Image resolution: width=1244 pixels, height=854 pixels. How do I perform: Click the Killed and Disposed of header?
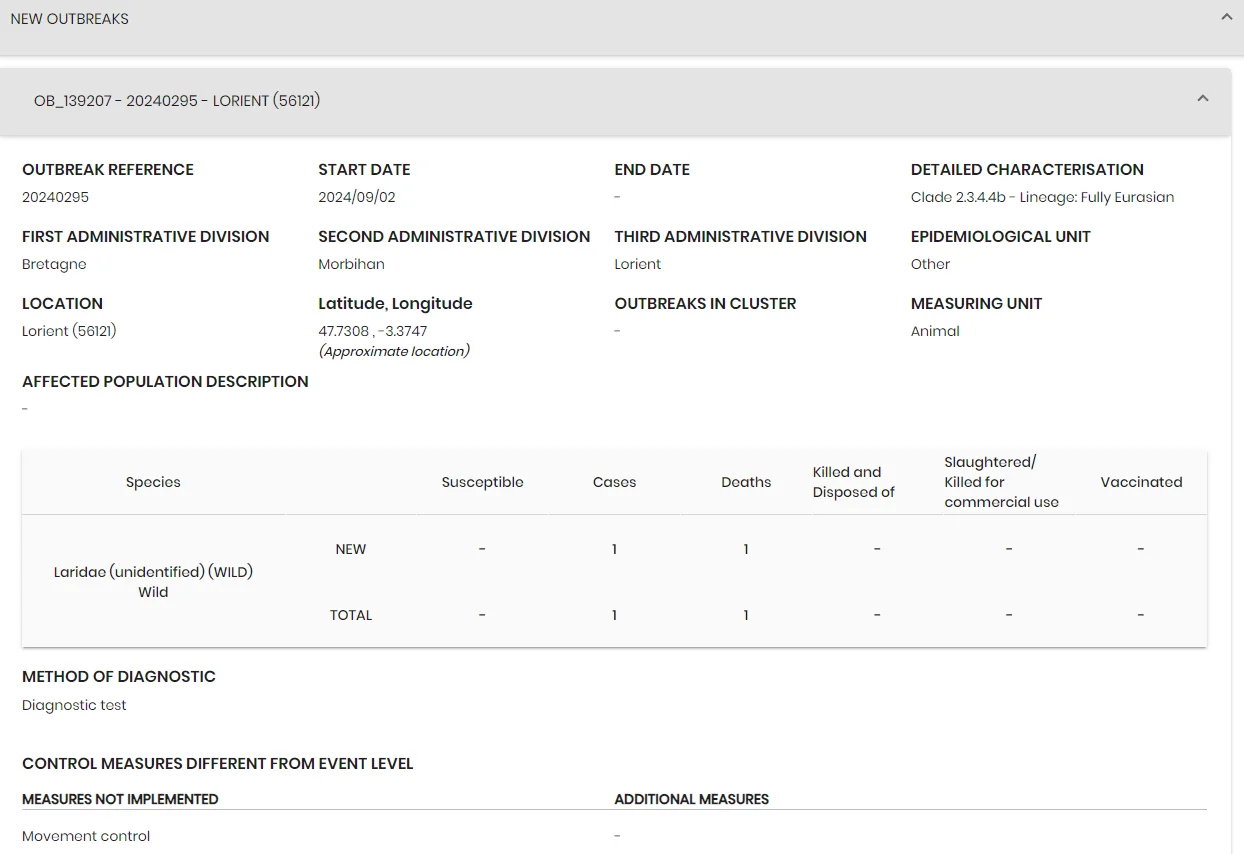pos(853,482)
